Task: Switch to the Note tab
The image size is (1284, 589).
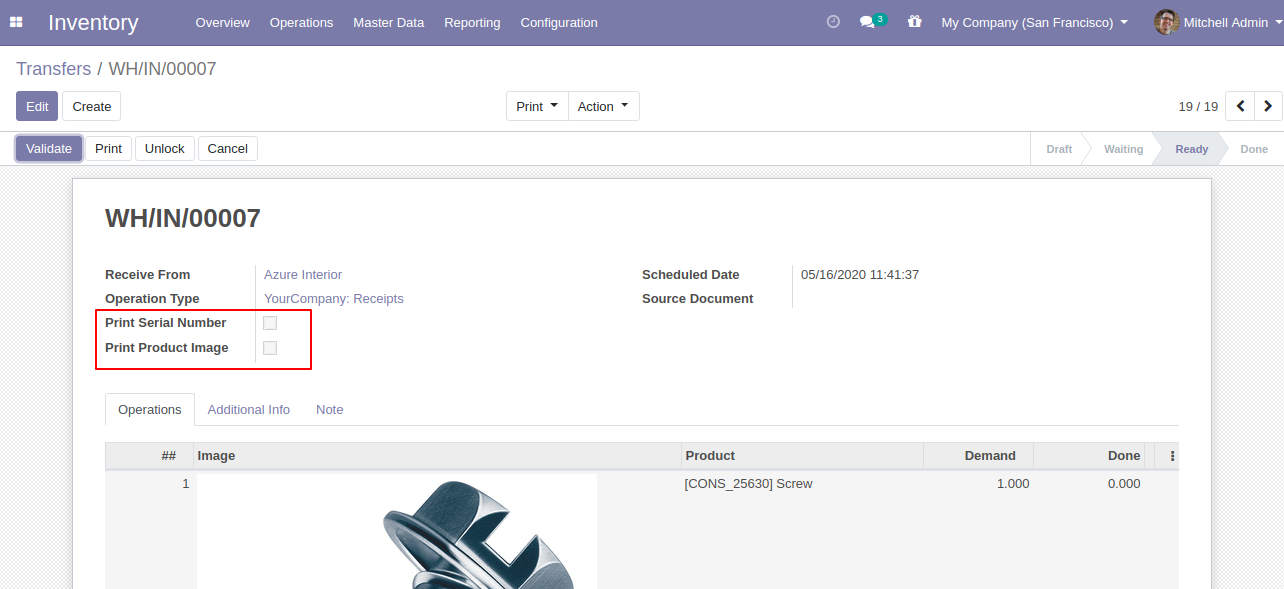Action: click(x=330, y=410)
